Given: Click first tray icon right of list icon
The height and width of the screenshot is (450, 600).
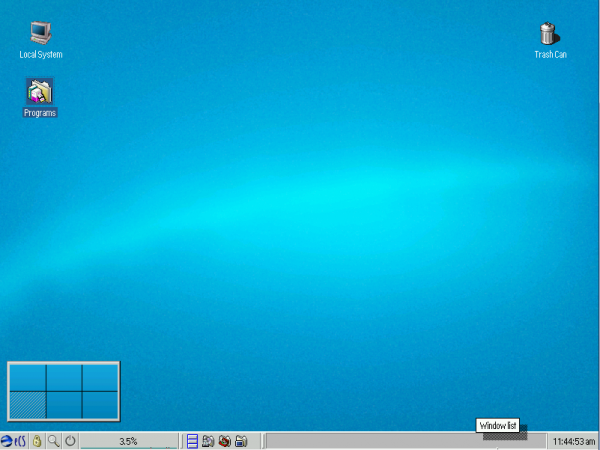Looking at the screenshot, I should pyautogui.click(x=208, y=440).
